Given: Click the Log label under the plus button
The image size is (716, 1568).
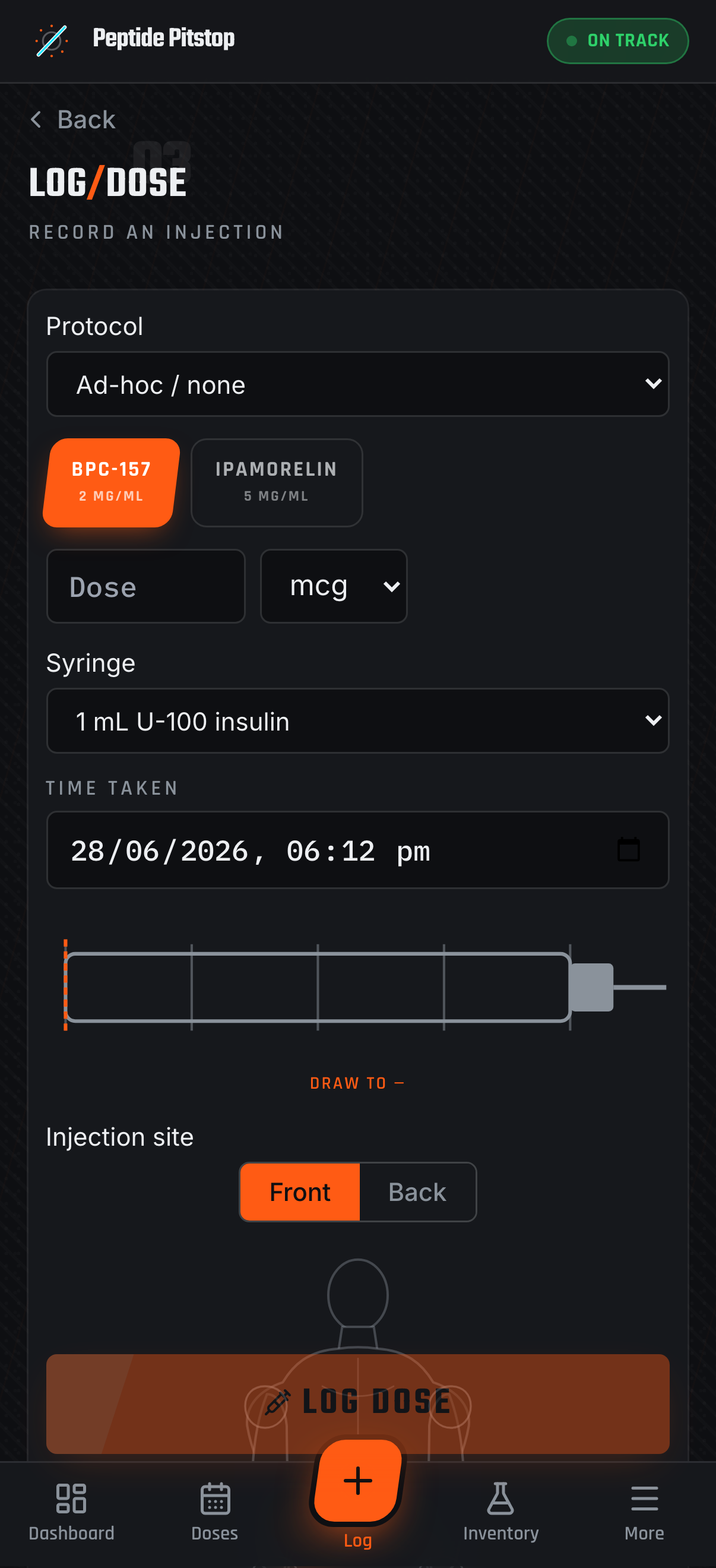Looking at the screenshot, I should [x=357, y=1541].
